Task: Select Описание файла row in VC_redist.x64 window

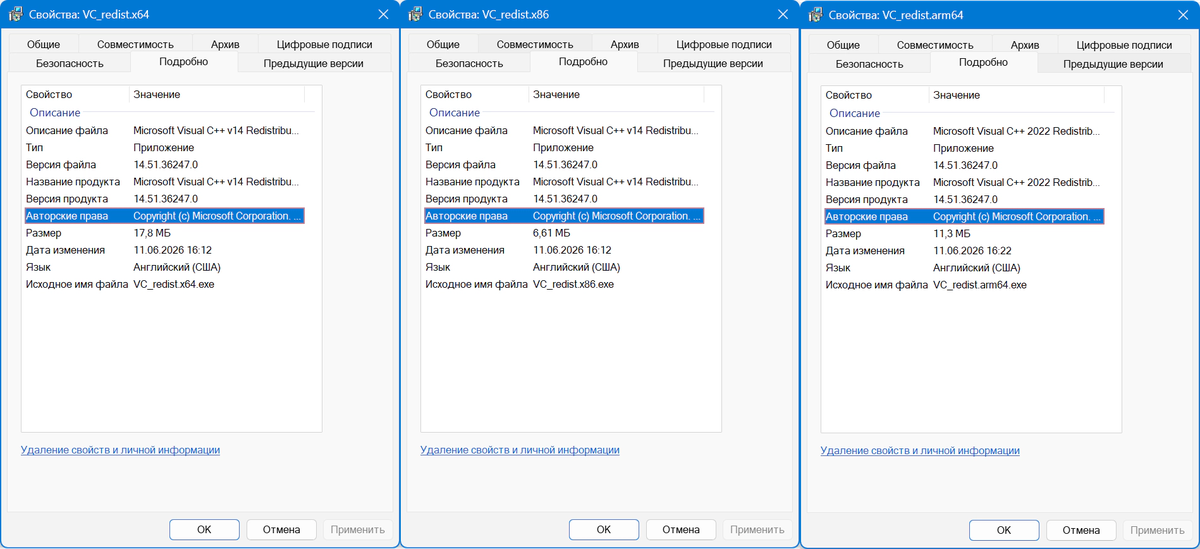Action: coord(163,131)
